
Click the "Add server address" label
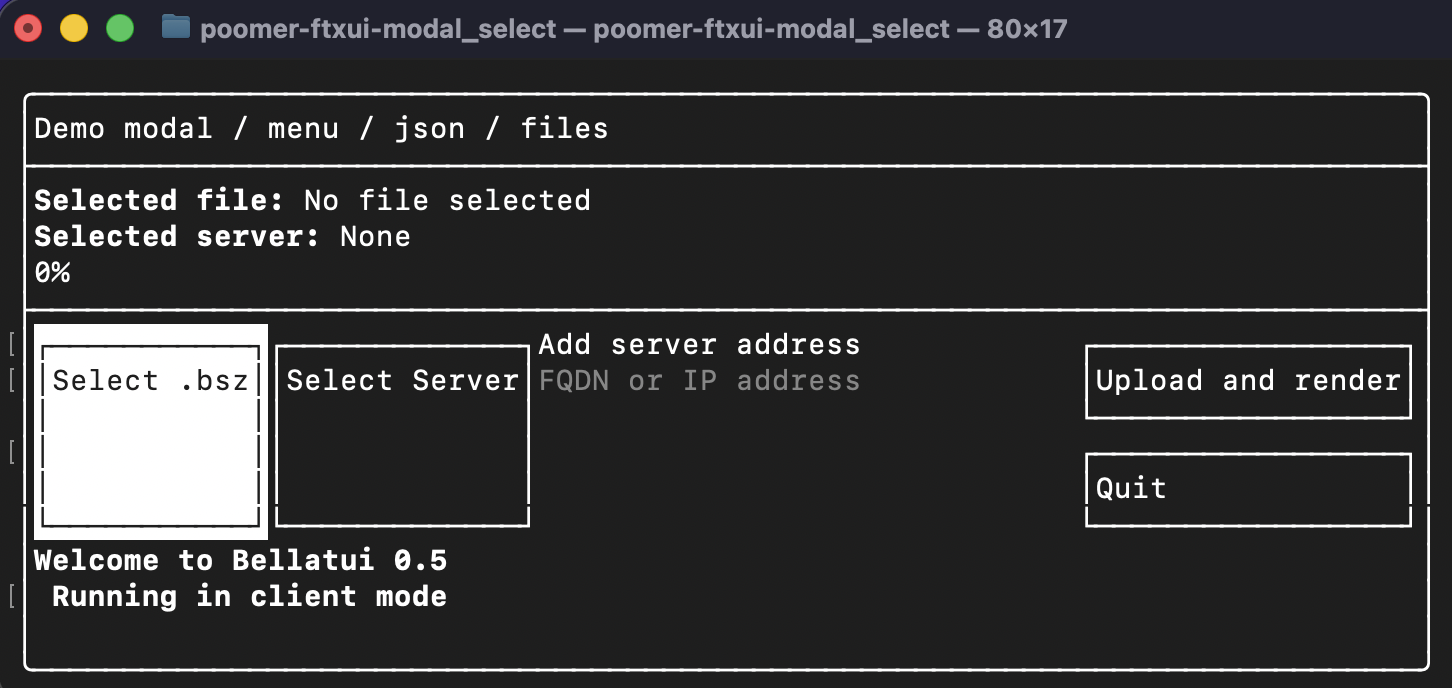pyautogui.click(x=699, y=345)
